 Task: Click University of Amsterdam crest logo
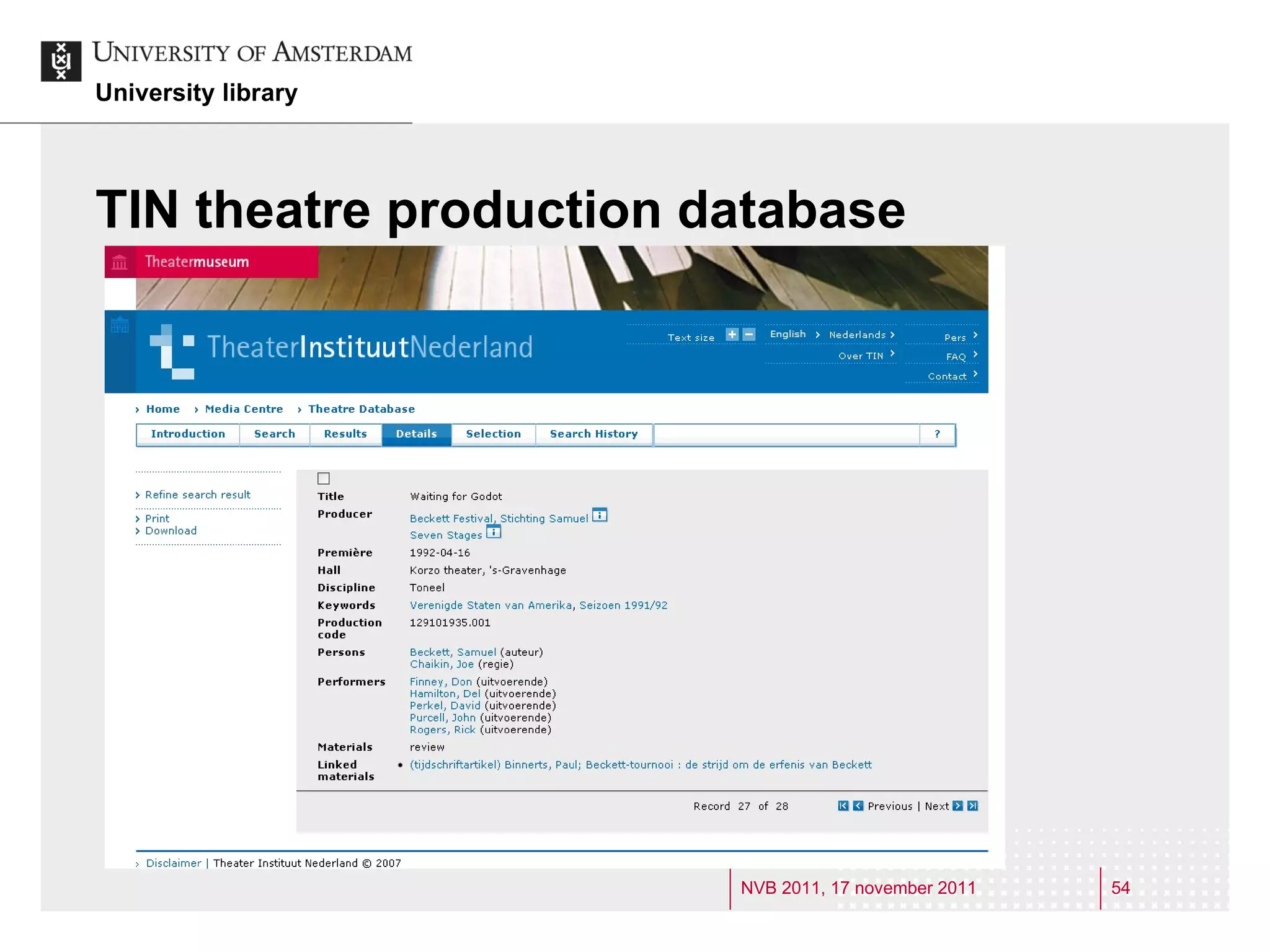(61, 61)
